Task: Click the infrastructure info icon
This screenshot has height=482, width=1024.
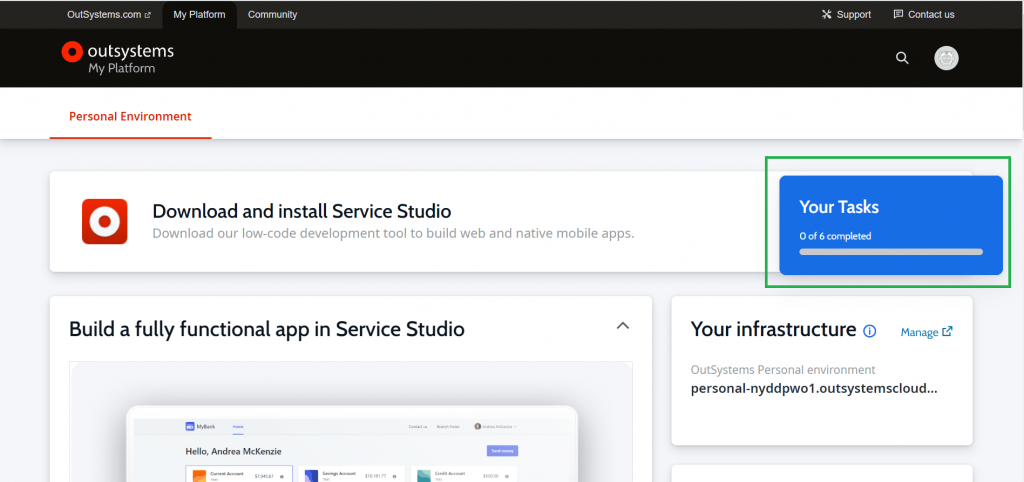Action: (x=869, y=331)
